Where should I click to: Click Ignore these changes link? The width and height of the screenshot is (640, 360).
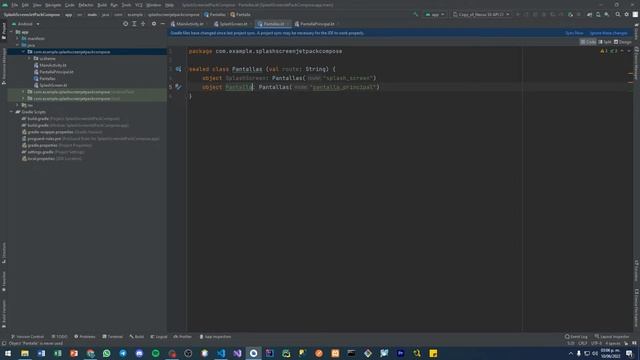(608, 33)
